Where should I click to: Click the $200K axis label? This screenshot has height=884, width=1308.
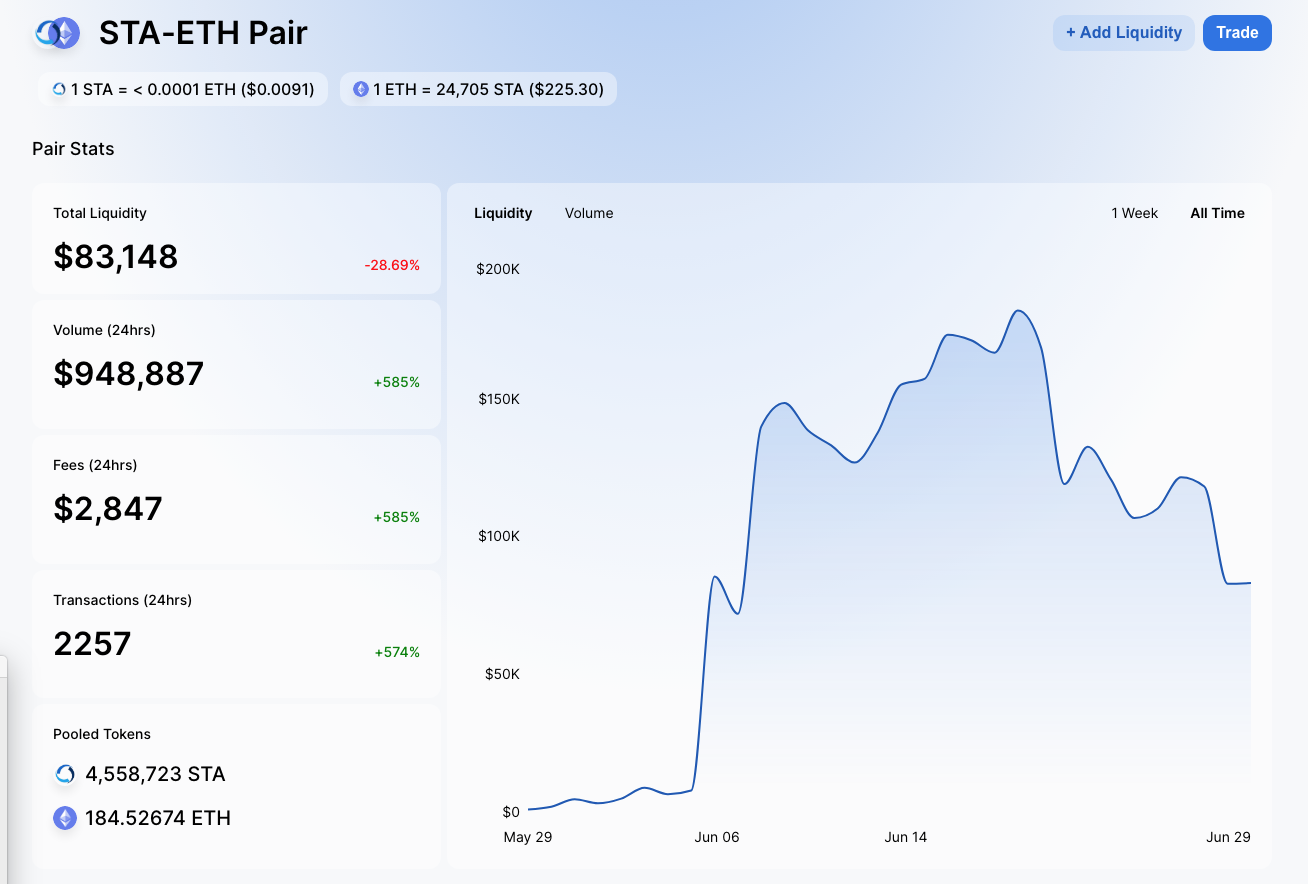[498, 269]
